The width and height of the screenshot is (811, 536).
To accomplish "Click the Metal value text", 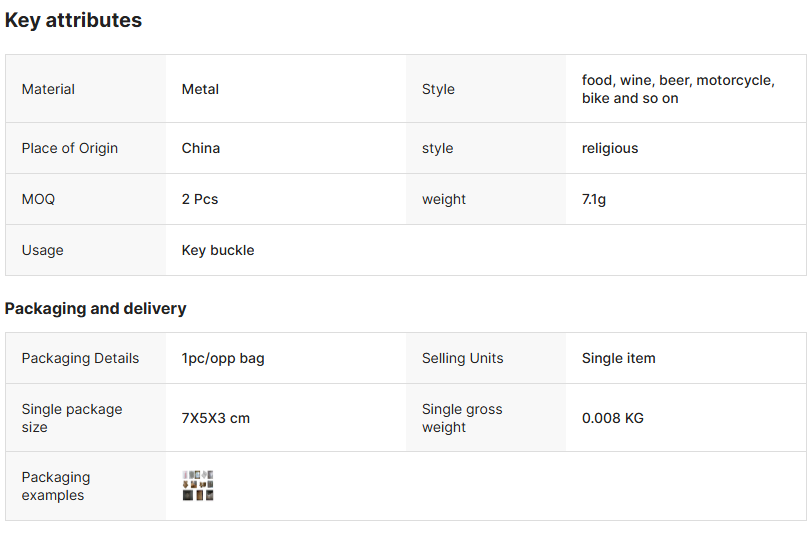I will tap(200, 89).
